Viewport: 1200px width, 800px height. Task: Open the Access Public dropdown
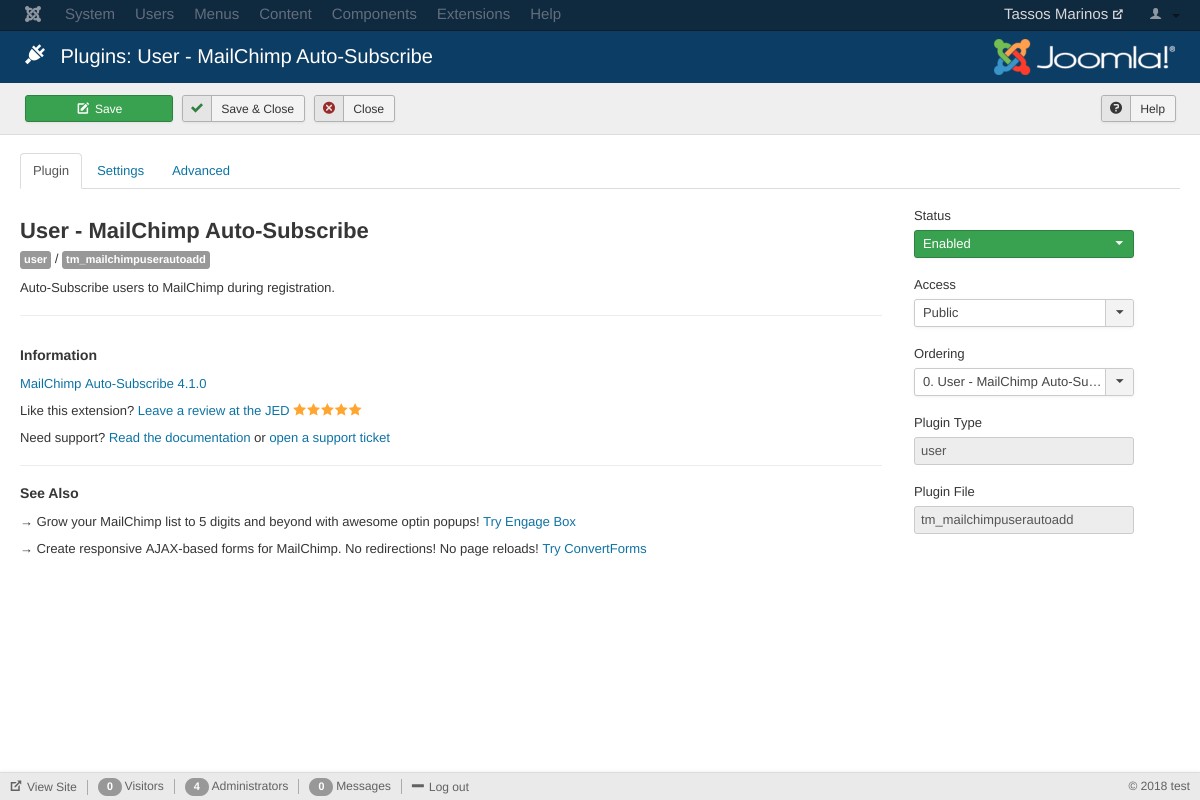[1024, 313]
